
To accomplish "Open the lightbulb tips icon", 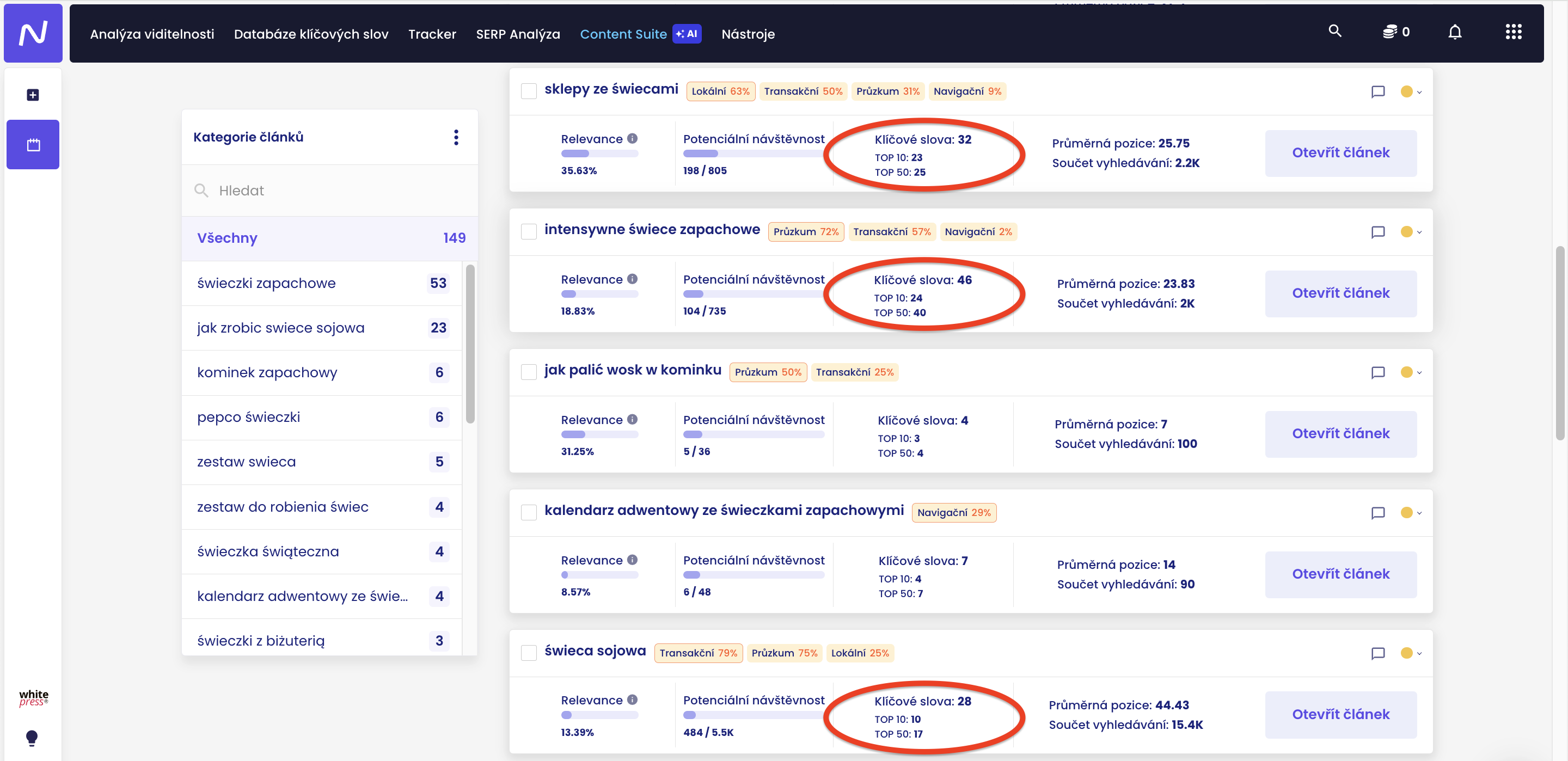I will click(x=32, y=737).
